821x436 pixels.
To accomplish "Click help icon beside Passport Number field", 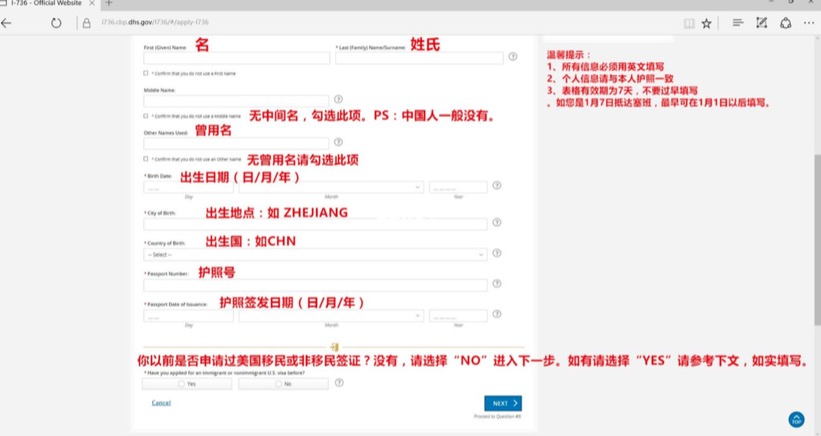I will [x=497, y=285].
